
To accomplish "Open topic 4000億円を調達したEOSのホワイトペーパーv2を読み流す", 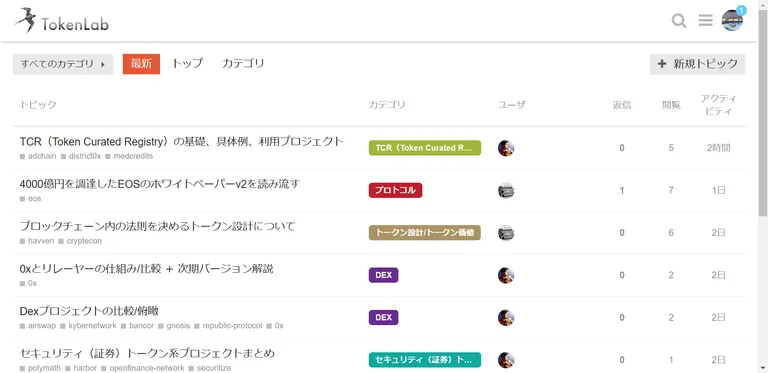I will [159, 184].
